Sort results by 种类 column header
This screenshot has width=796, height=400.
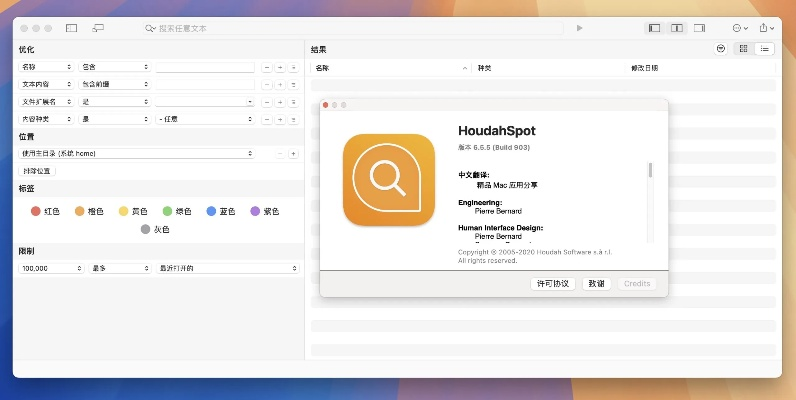click(x=484, y=68)
